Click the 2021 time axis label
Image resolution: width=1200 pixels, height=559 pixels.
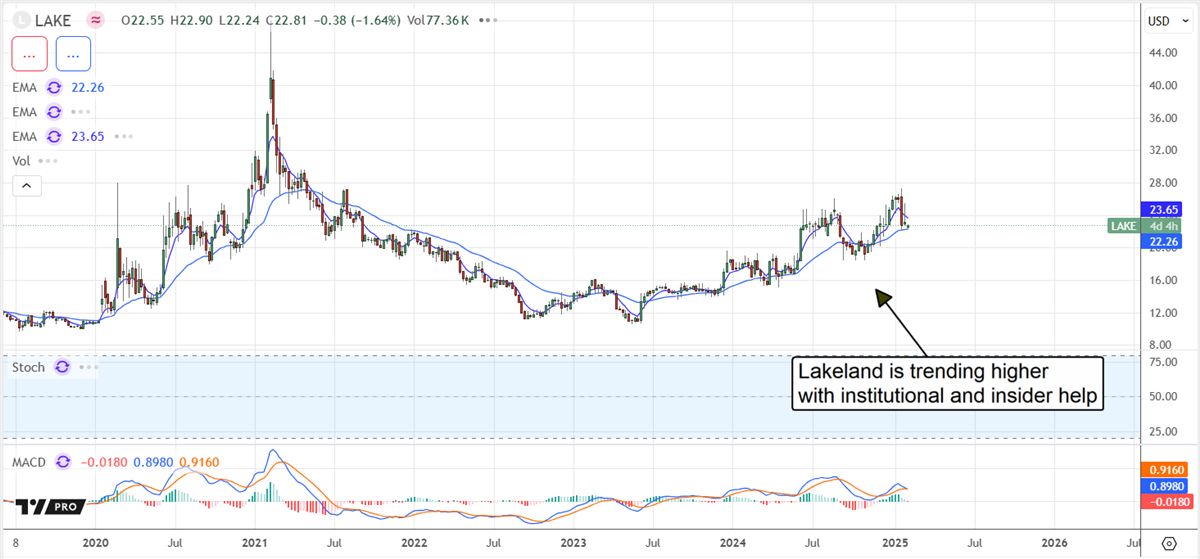[x=254, y=541]
